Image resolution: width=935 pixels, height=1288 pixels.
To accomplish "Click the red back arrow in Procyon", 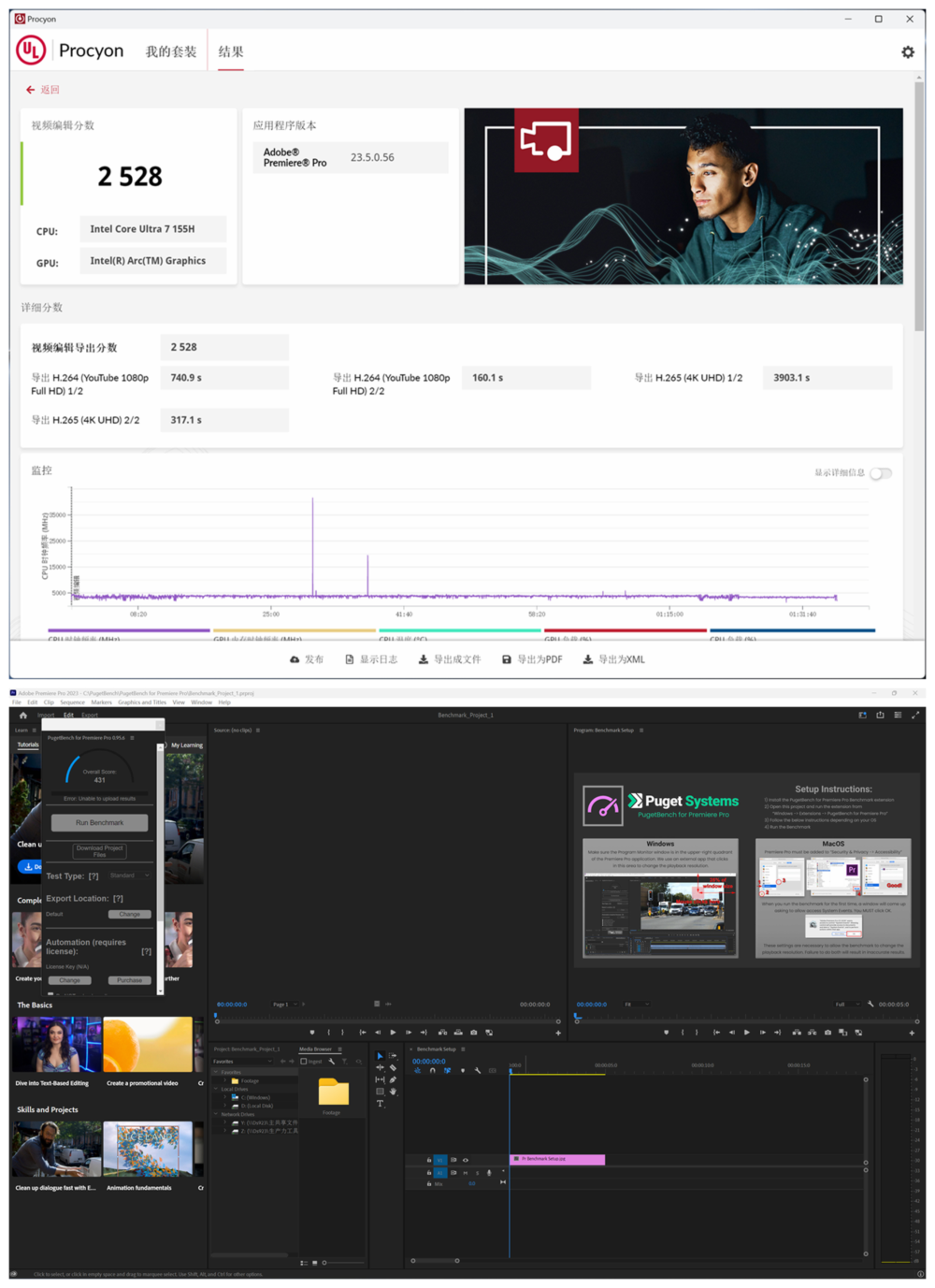I will coord(31,90).
